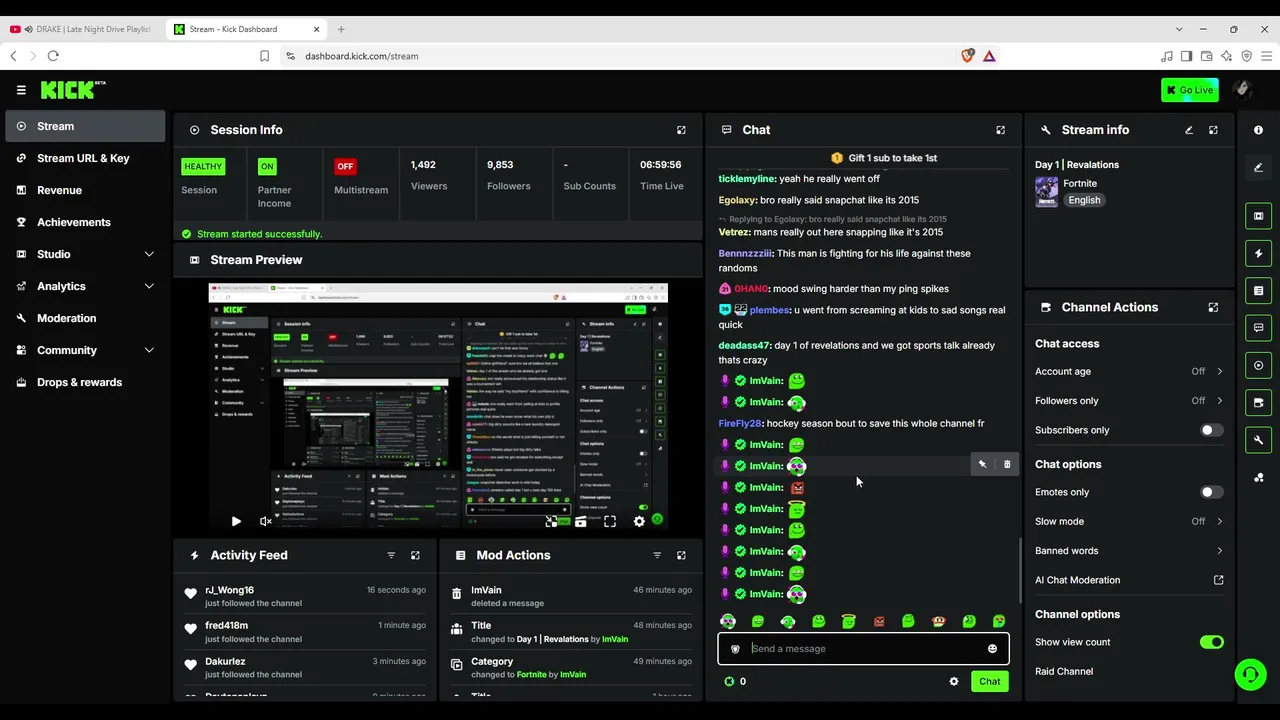1280x720 pixels.
Task: Open the support headset chat bubble
Action: [x=1250, y=675]
